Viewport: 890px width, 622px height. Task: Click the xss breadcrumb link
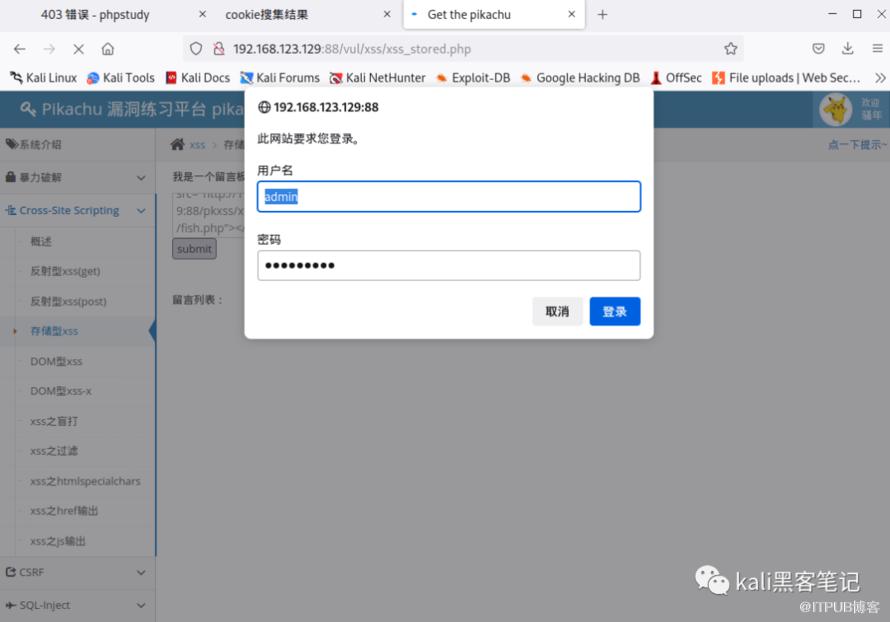pyautogui.click(x=197, y=145)
